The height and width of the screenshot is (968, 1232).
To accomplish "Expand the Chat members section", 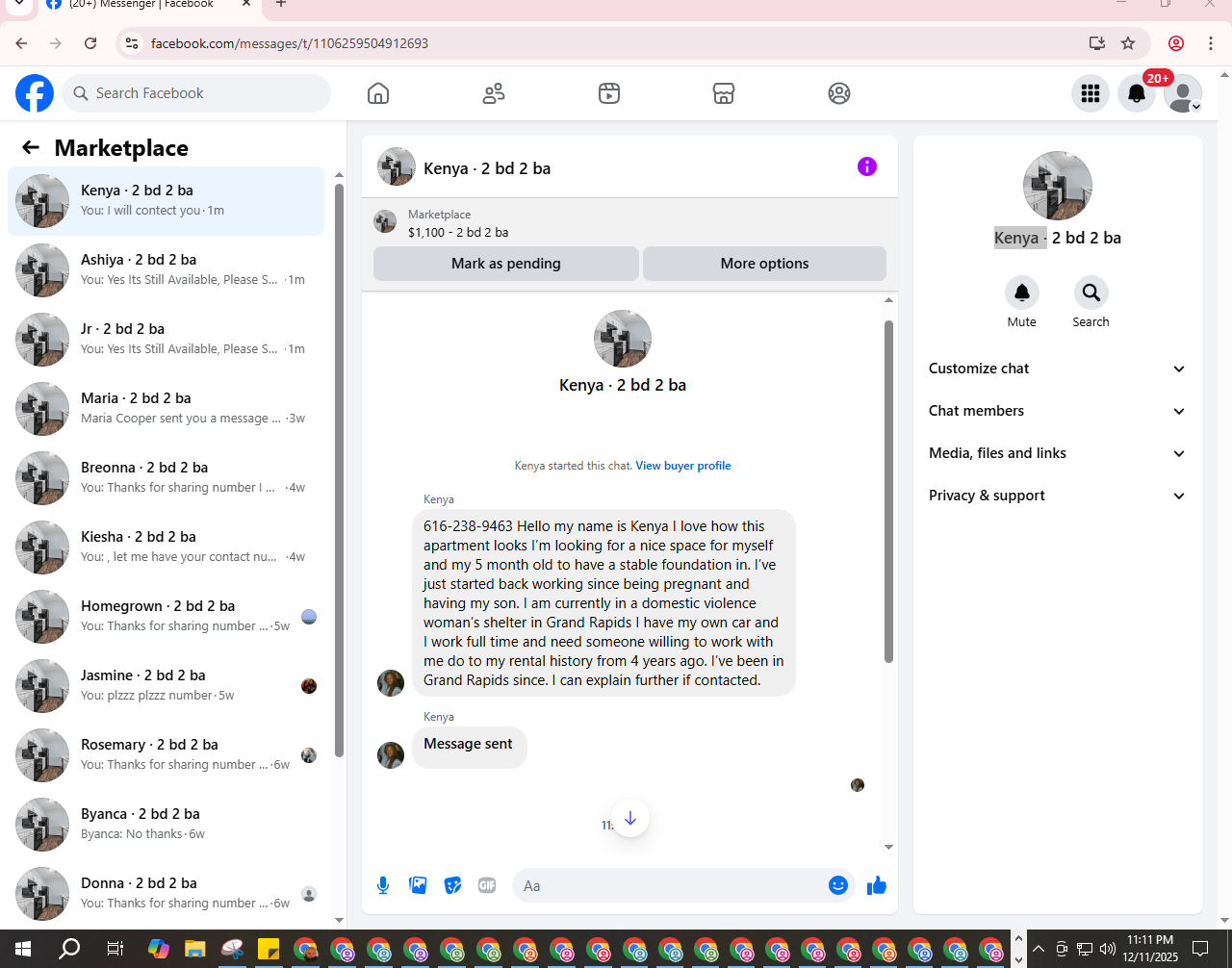I will 1057,411.
